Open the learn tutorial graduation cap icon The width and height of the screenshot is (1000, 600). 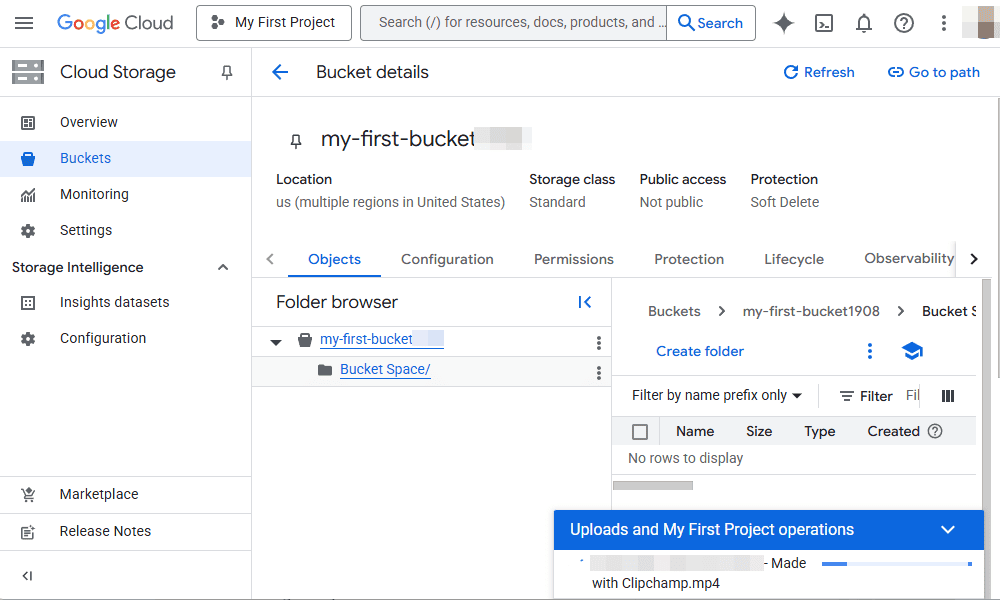[912, 351]
